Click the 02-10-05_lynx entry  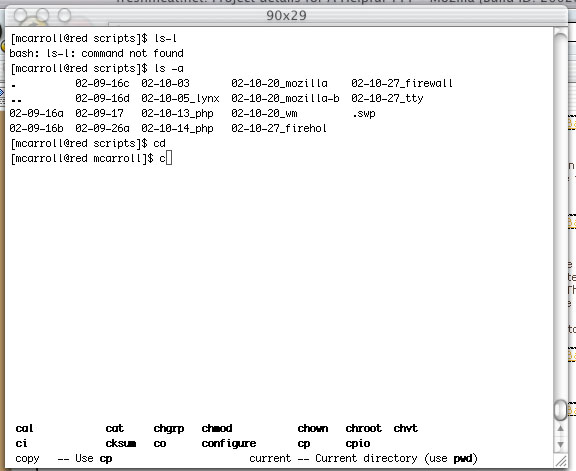point(180,98)
